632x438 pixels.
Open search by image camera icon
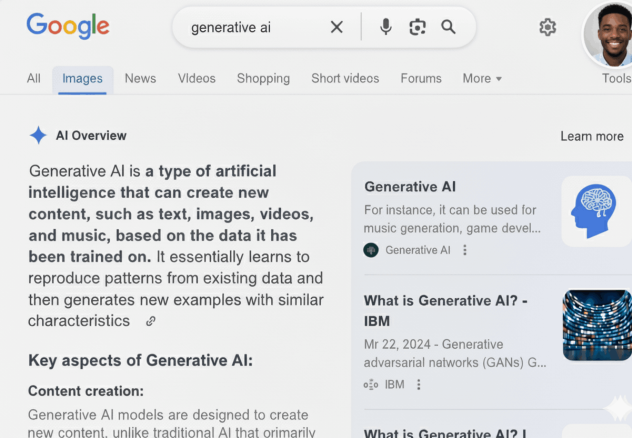[x=417, y=27]
